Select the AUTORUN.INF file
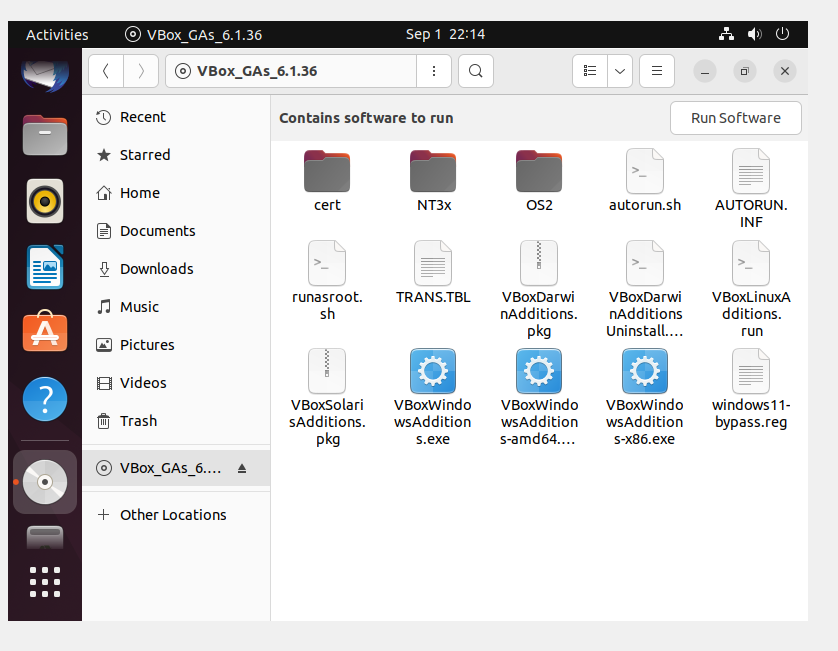 coord(751,189)
